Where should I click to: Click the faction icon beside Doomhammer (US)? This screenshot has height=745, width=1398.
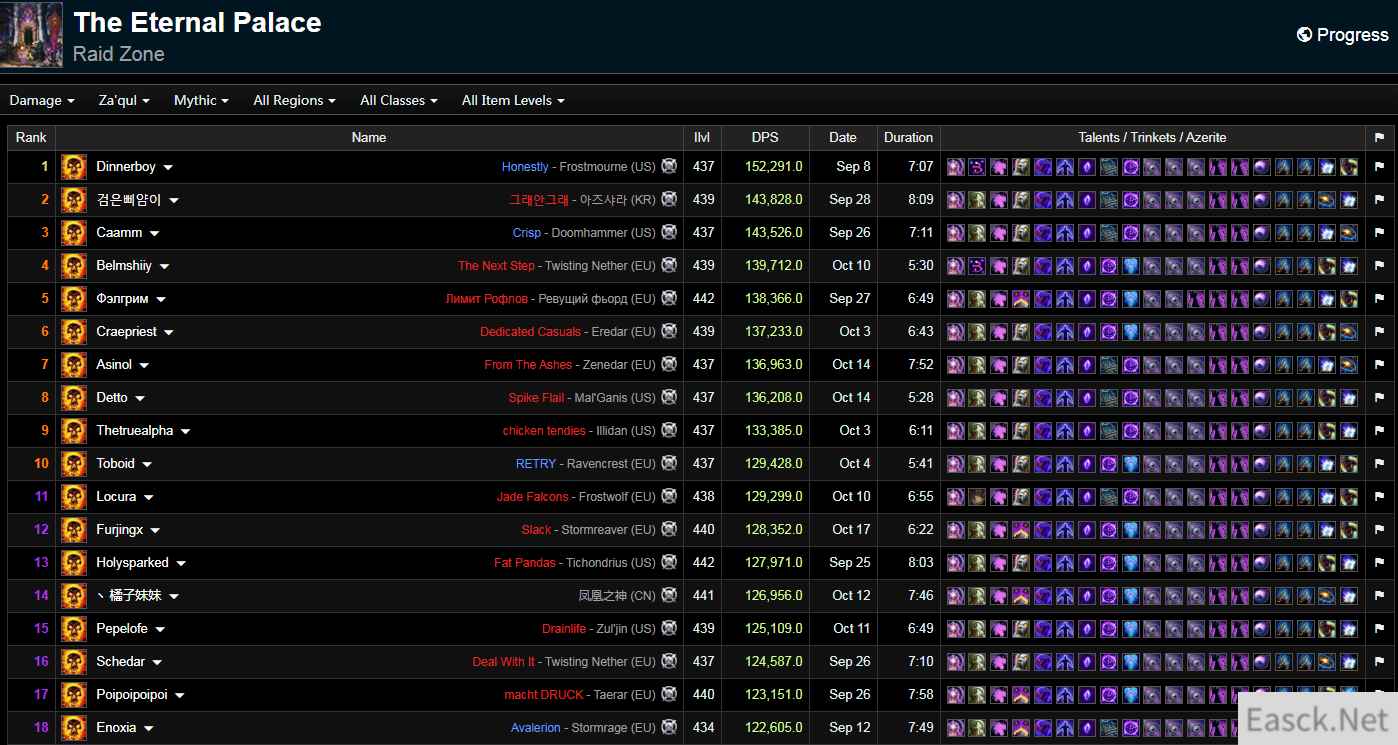pyautogui.click(x=669, y=233)
